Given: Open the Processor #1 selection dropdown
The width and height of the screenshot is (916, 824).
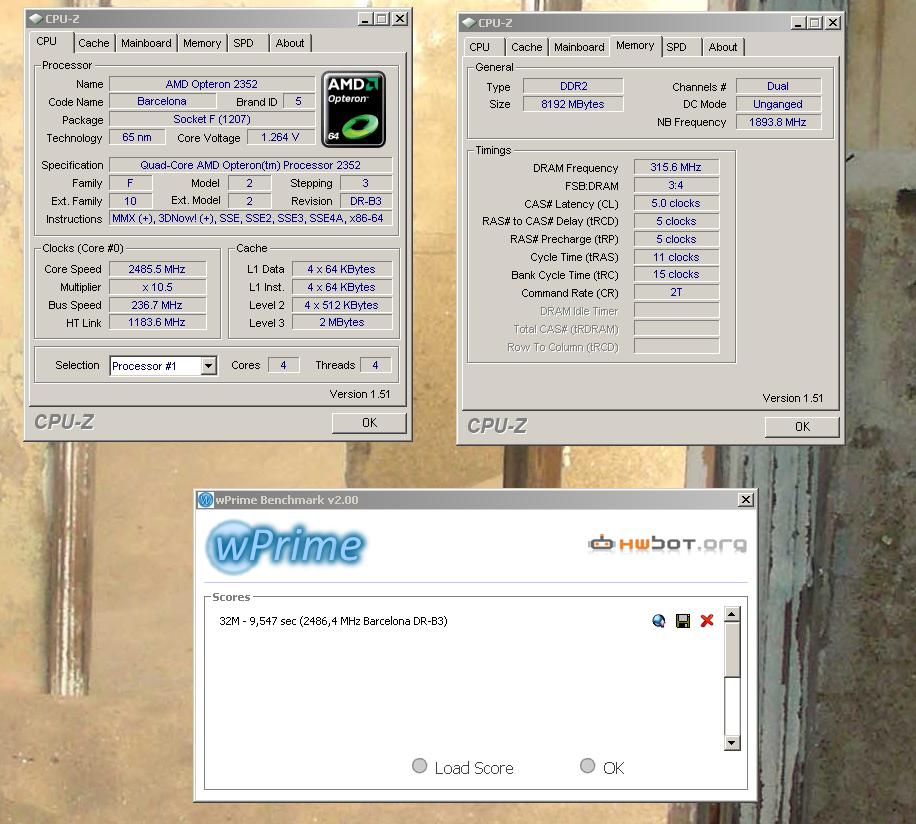Looking at the screenshot, I should tap(164, 366).
